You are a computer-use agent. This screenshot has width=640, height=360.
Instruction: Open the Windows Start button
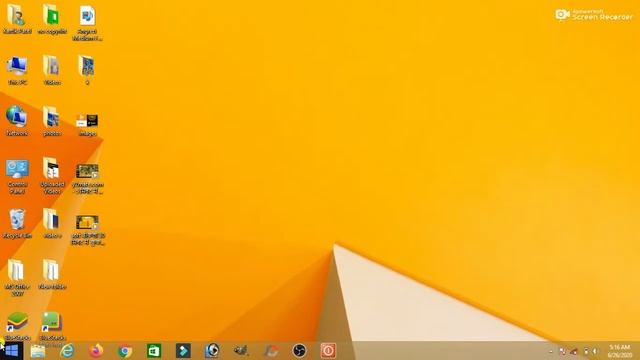tap(11, 351)
